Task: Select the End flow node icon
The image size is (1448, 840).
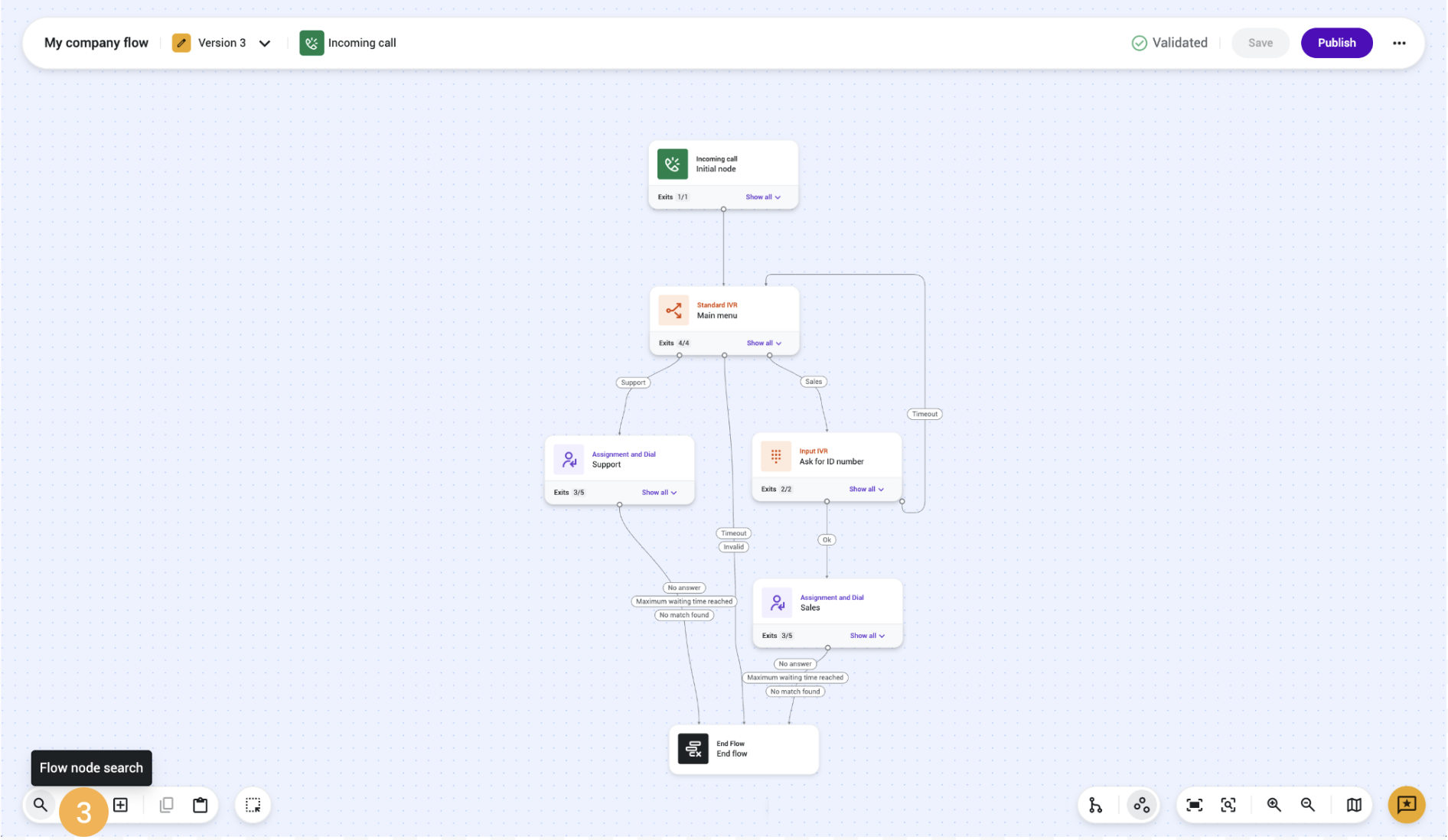Action: point(693,748)
